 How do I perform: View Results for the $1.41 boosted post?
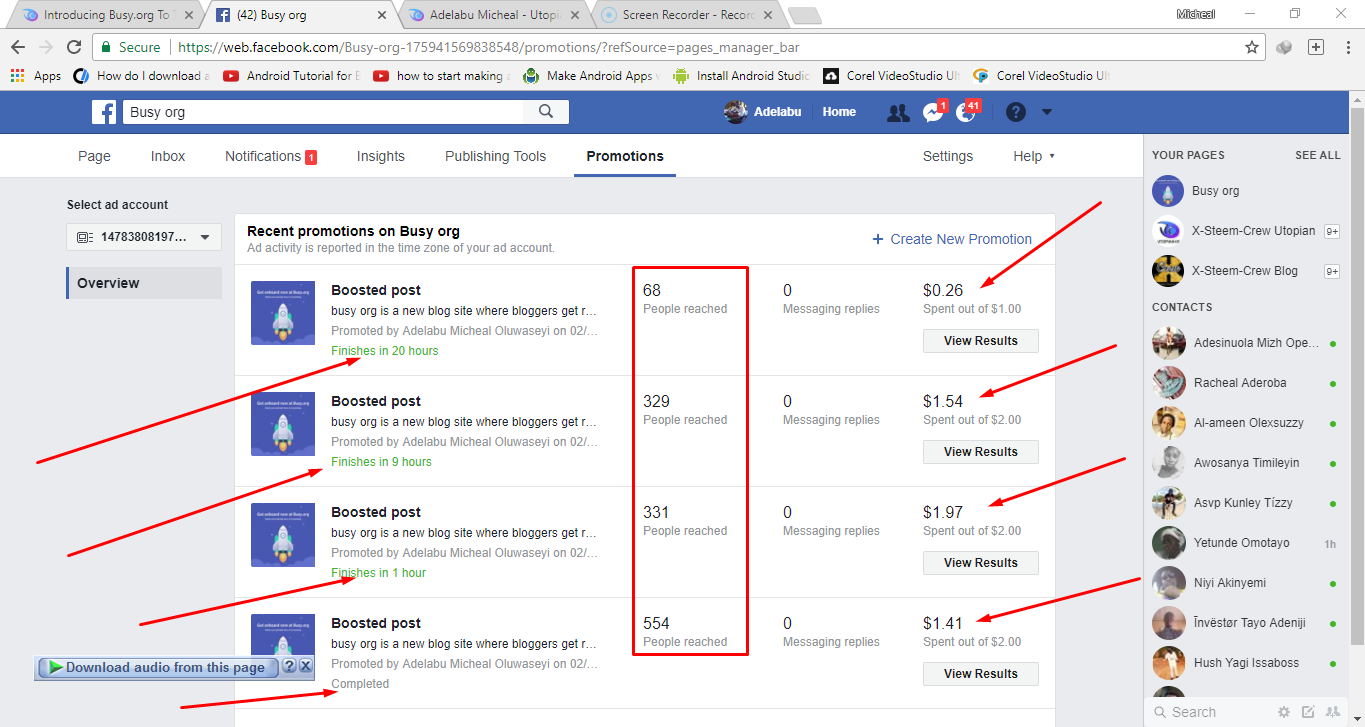tap(981, 674)
